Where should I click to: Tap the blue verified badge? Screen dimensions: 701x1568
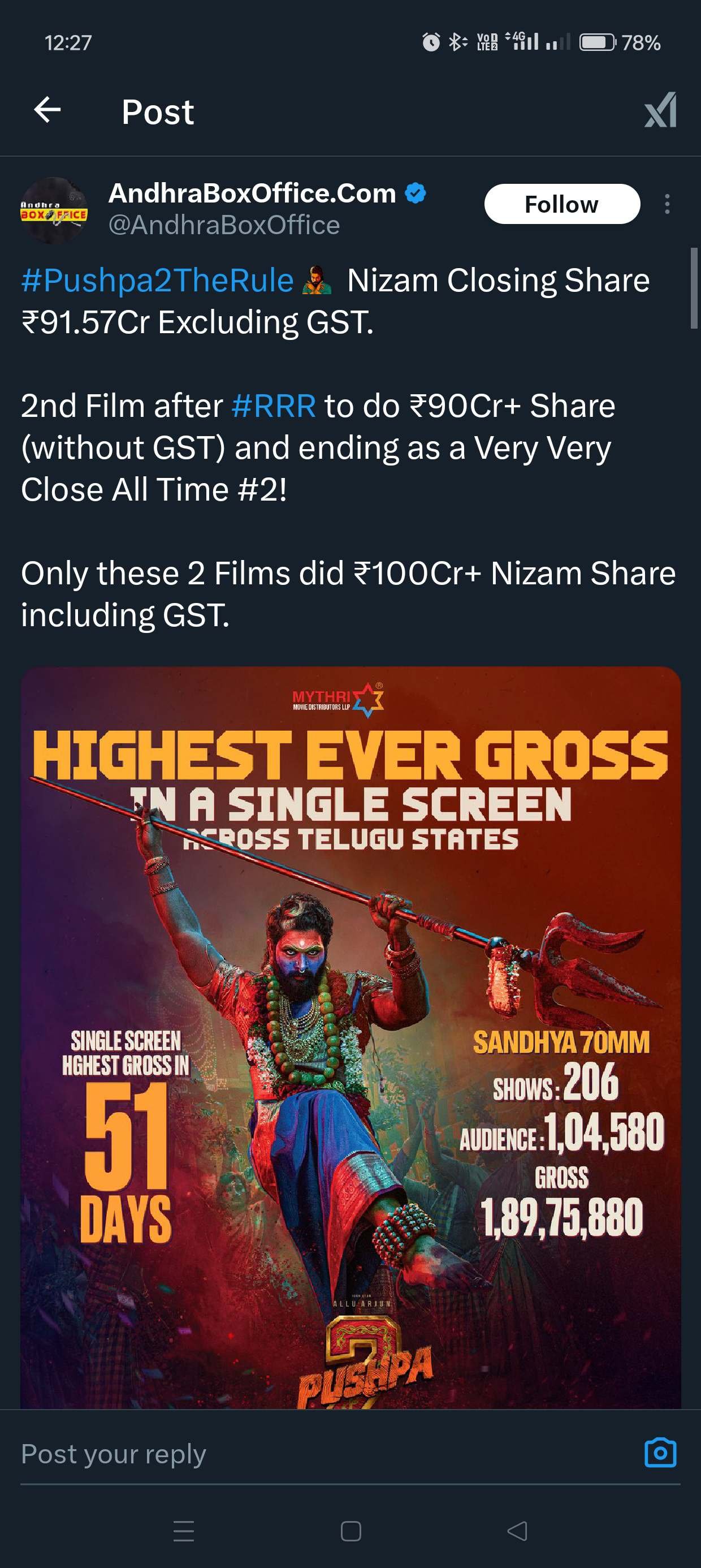click(x=416, y=193)
